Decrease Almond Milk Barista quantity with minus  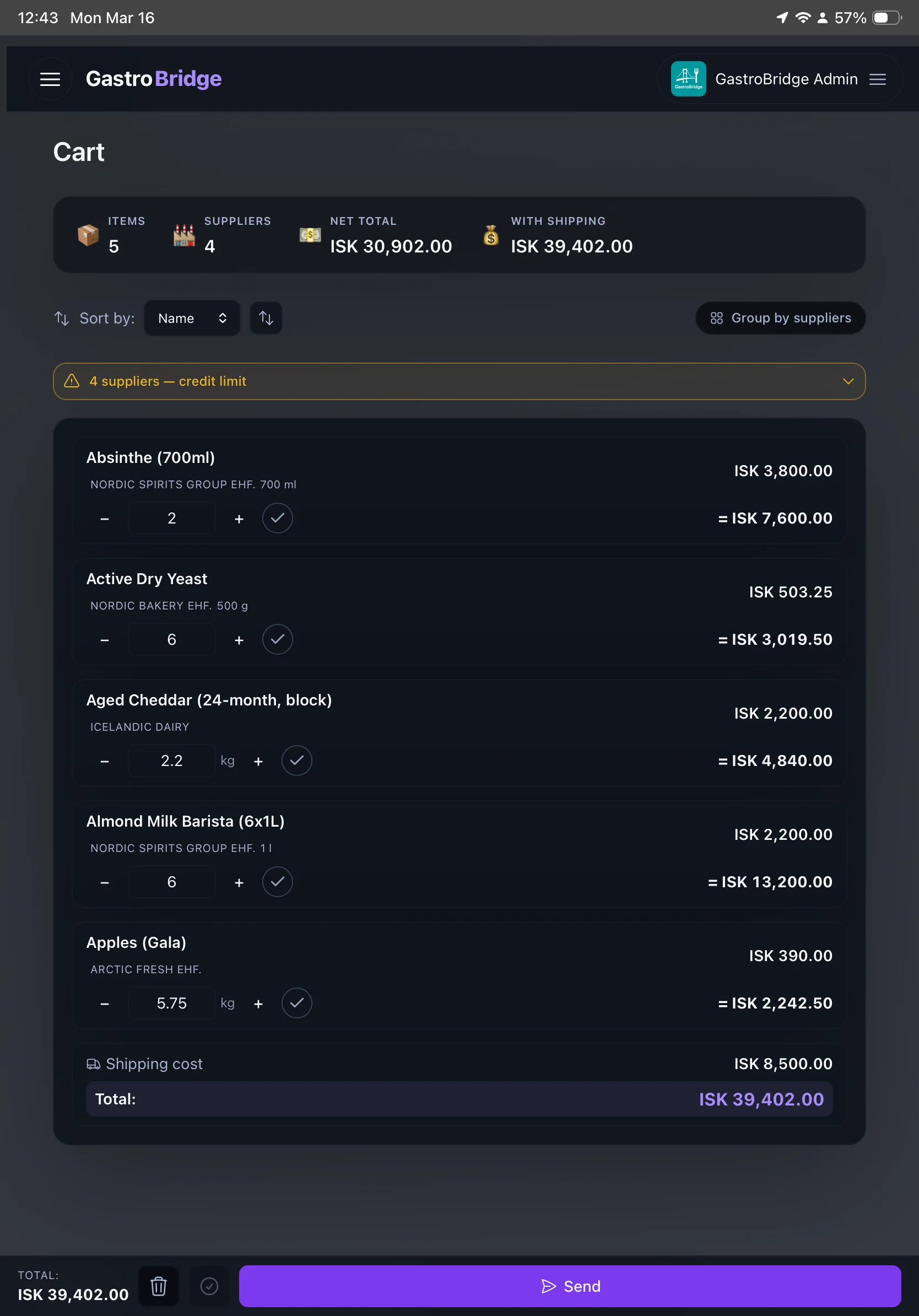tap(104, 882)
